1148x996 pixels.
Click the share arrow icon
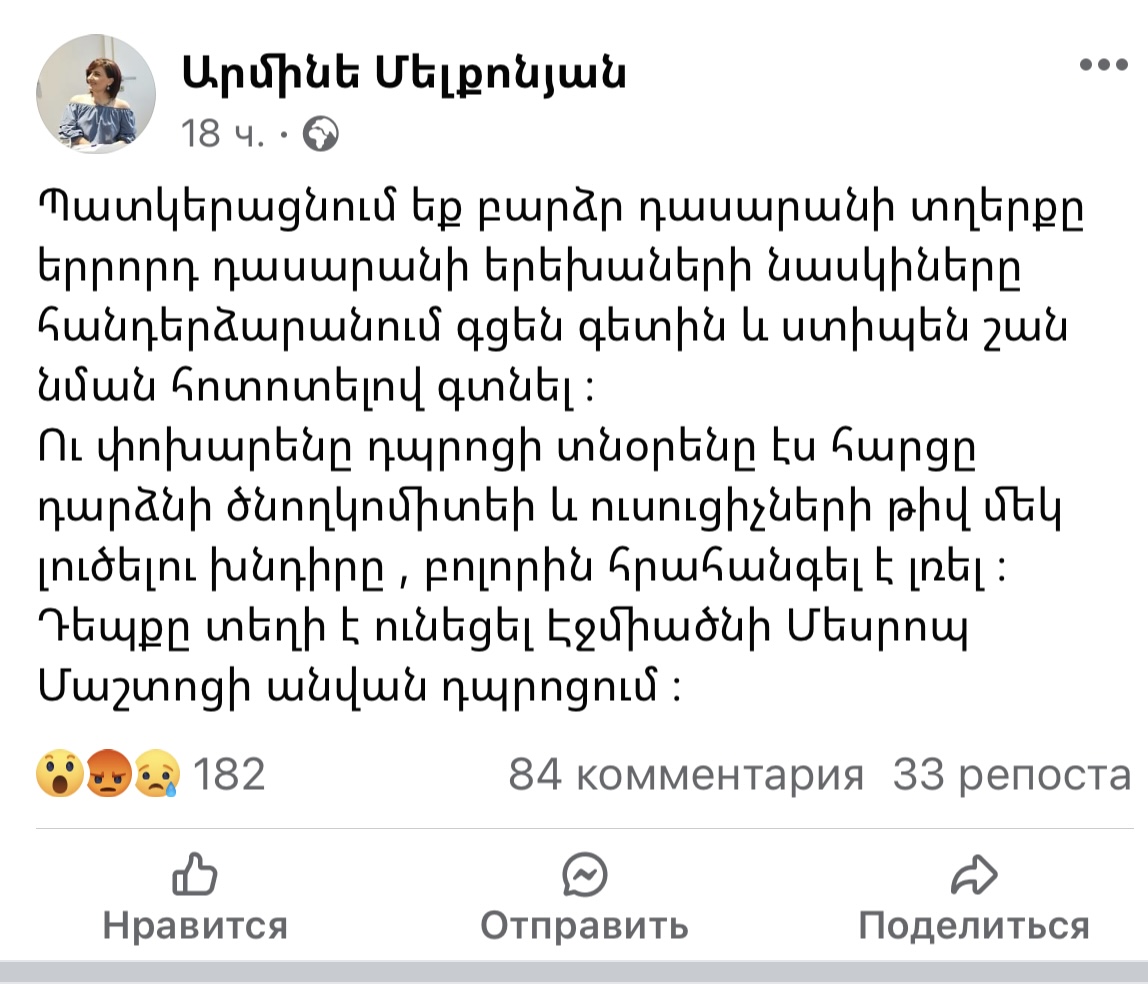point(974,874)
